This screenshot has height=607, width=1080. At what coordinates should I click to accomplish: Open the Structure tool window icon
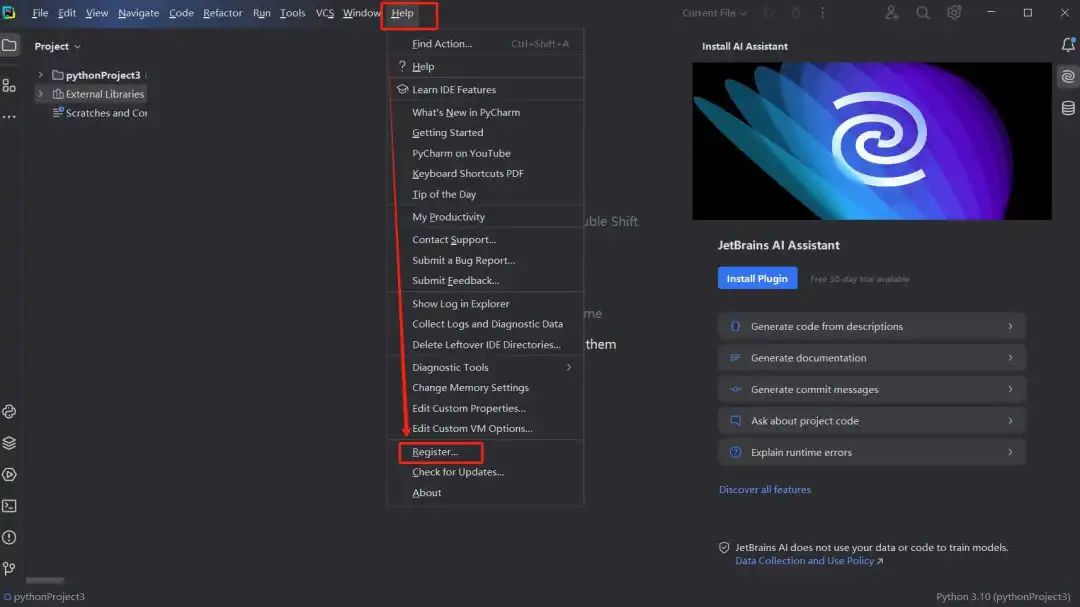[x=9, y=85]
